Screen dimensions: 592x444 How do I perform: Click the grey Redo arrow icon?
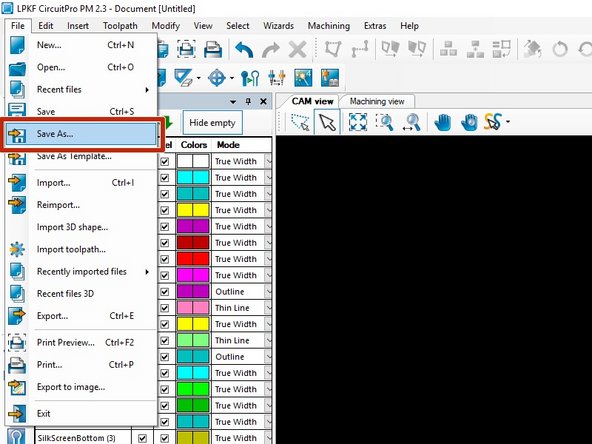tap(271, 49)
